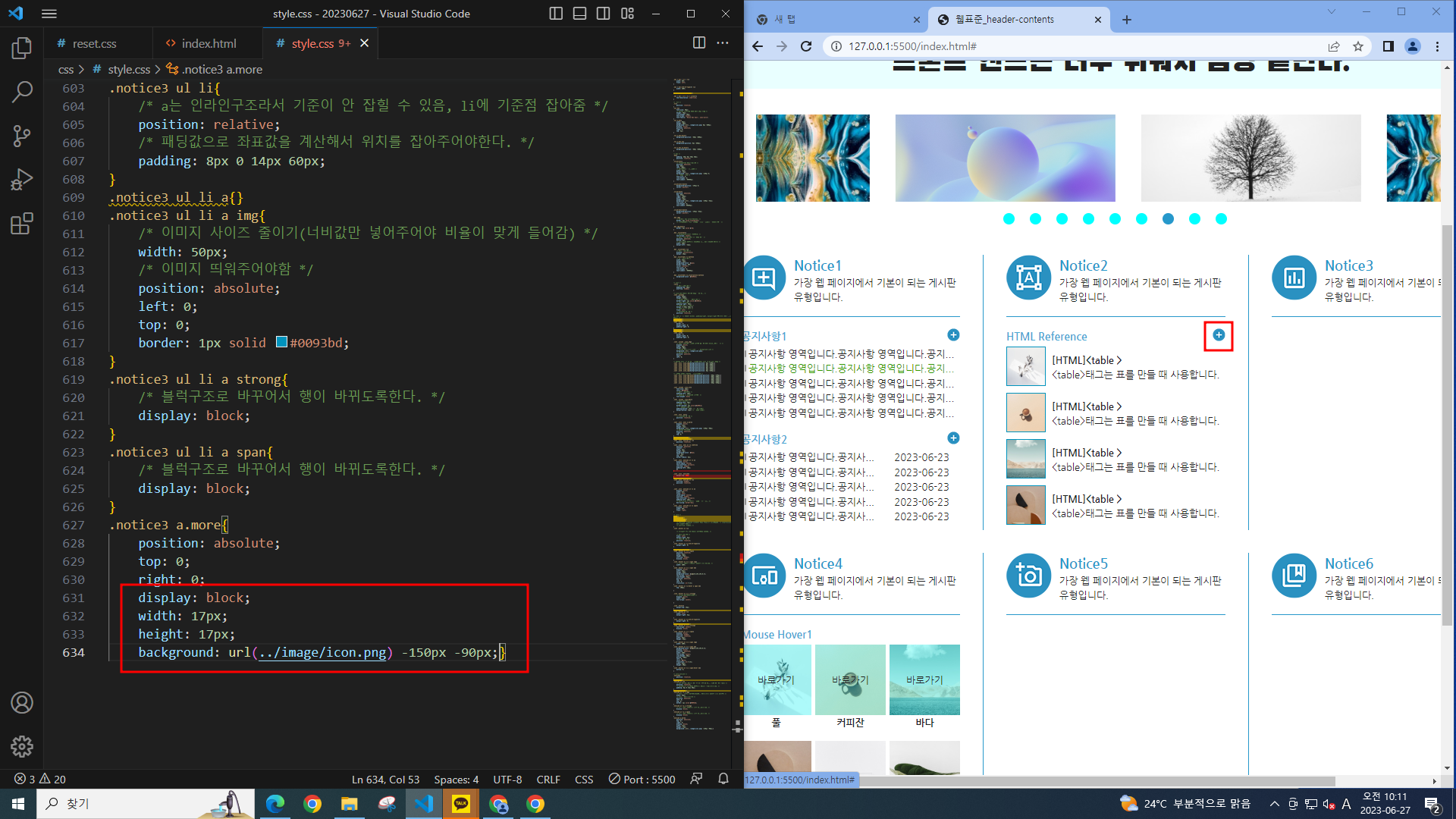
Task: Toggle Primary Side Bar layout button
Action: [556, 14]
